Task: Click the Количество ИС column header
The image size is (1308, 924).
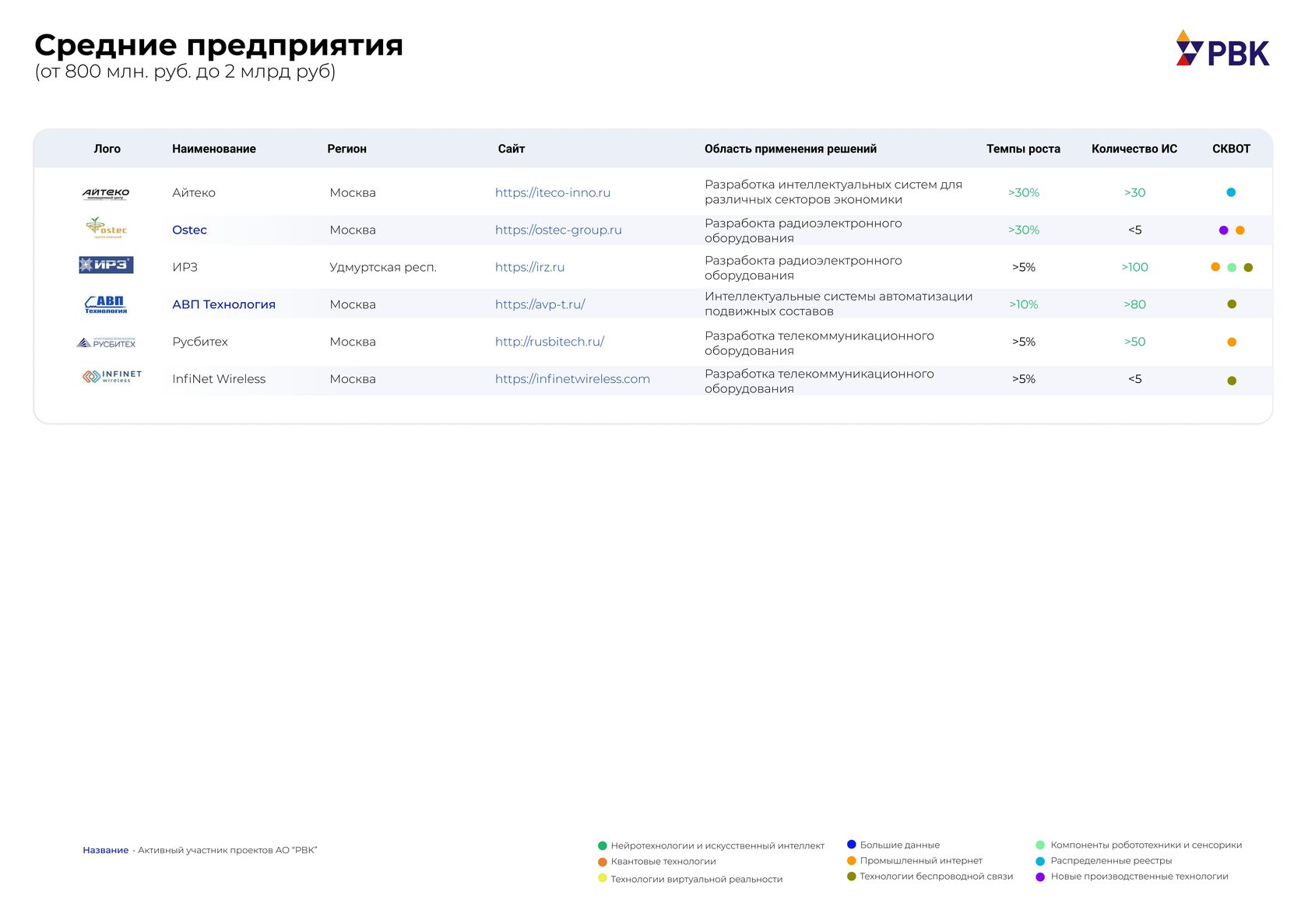Action: [1134, 149]
